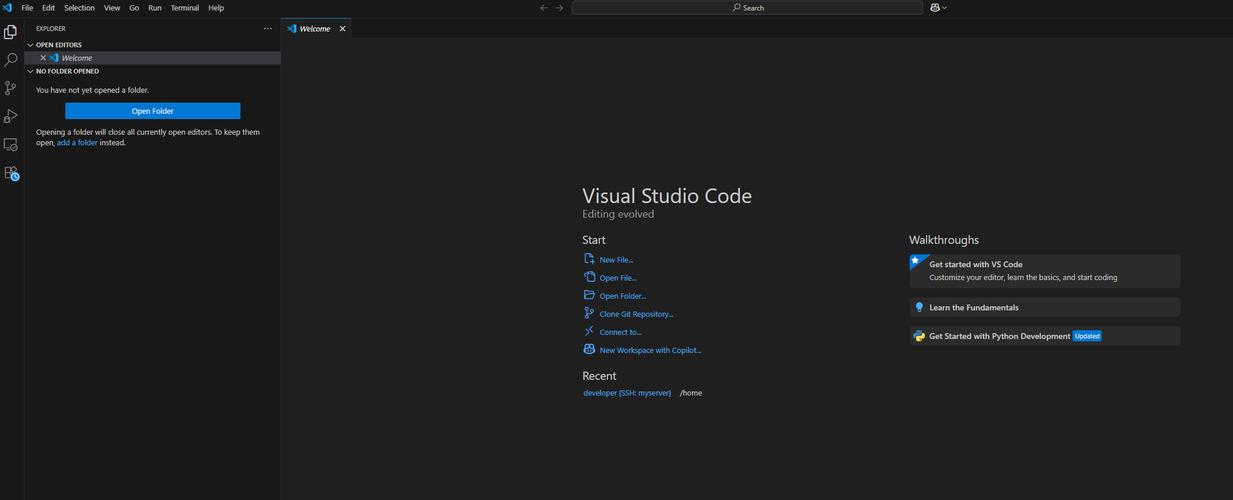
Task: Click the Search command center field
Action: (747, 8)
